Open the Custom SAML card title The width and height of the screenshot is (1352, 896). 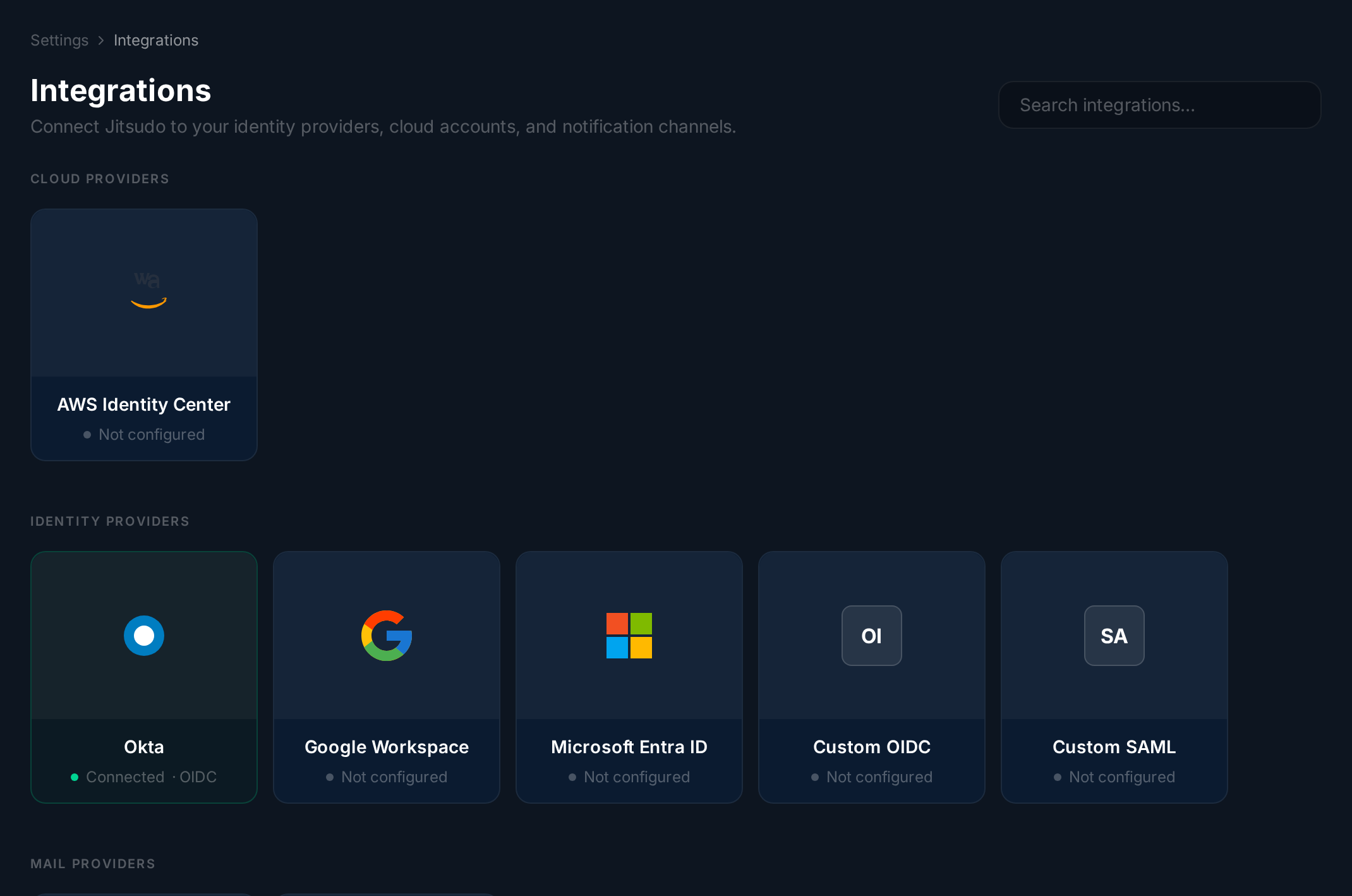[x=1114, y=747]
